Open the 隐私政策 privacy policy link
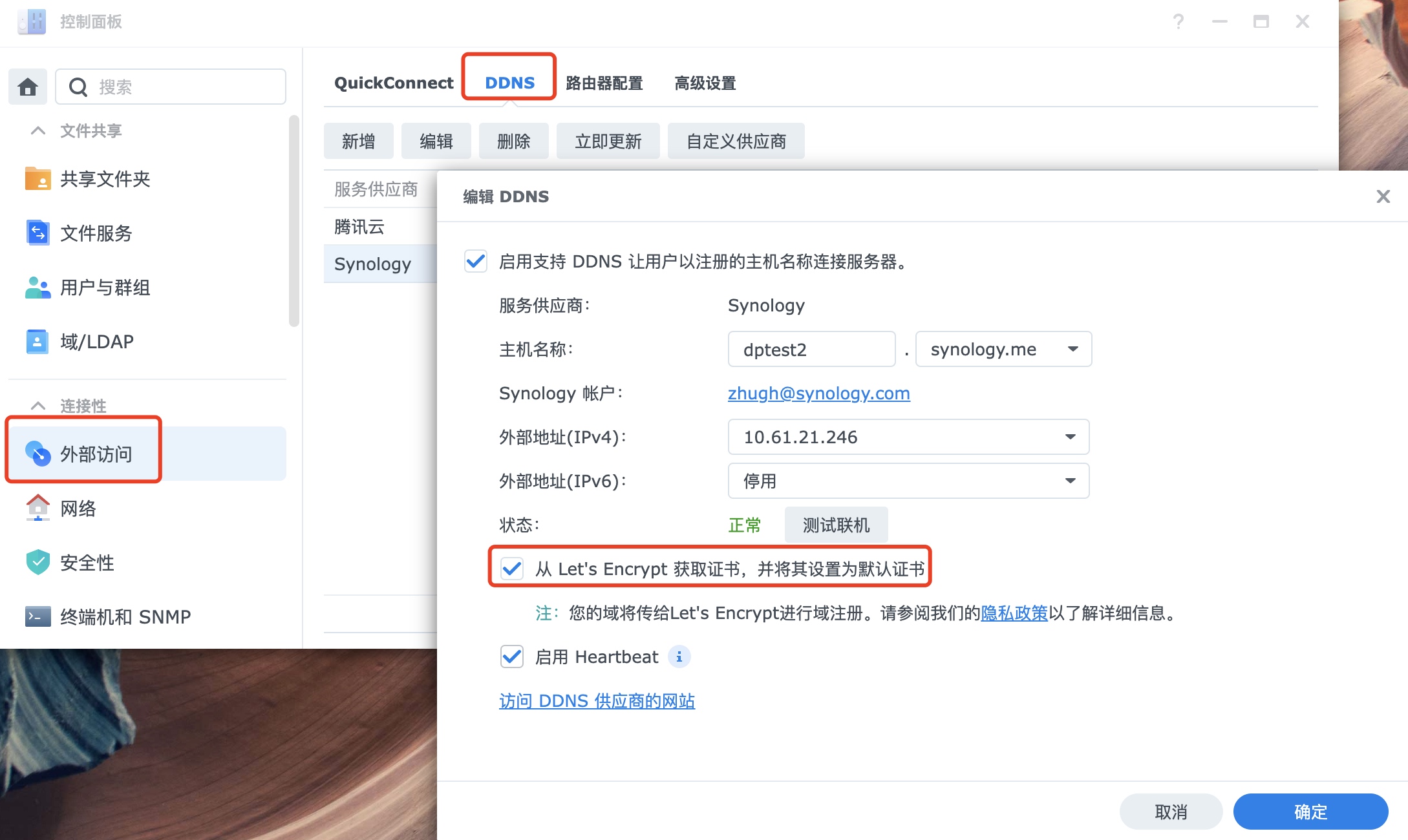Screen dimensions: 1408x840 (1015, 614)
